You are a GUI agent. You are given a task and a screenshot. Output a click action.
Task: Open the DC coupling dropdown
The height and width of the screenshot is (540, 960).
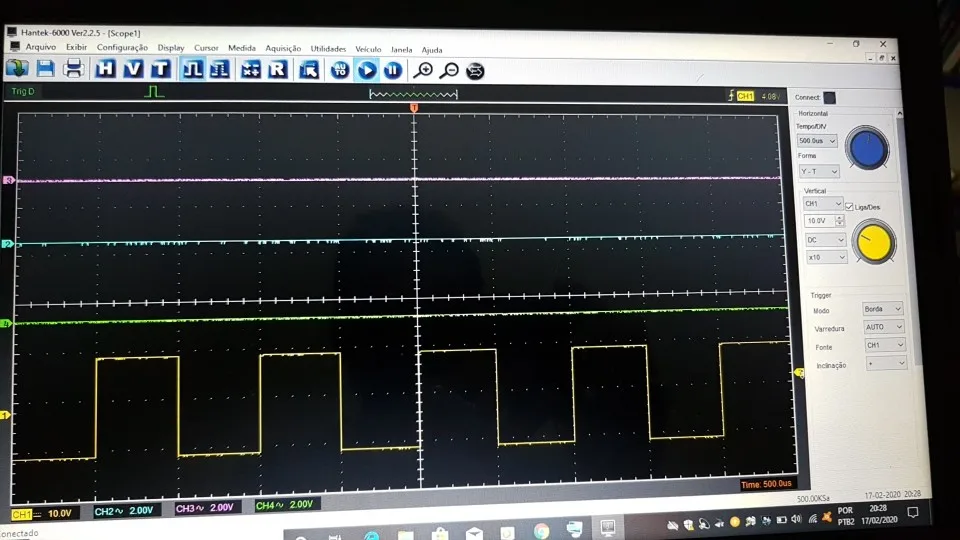(825, 240)
